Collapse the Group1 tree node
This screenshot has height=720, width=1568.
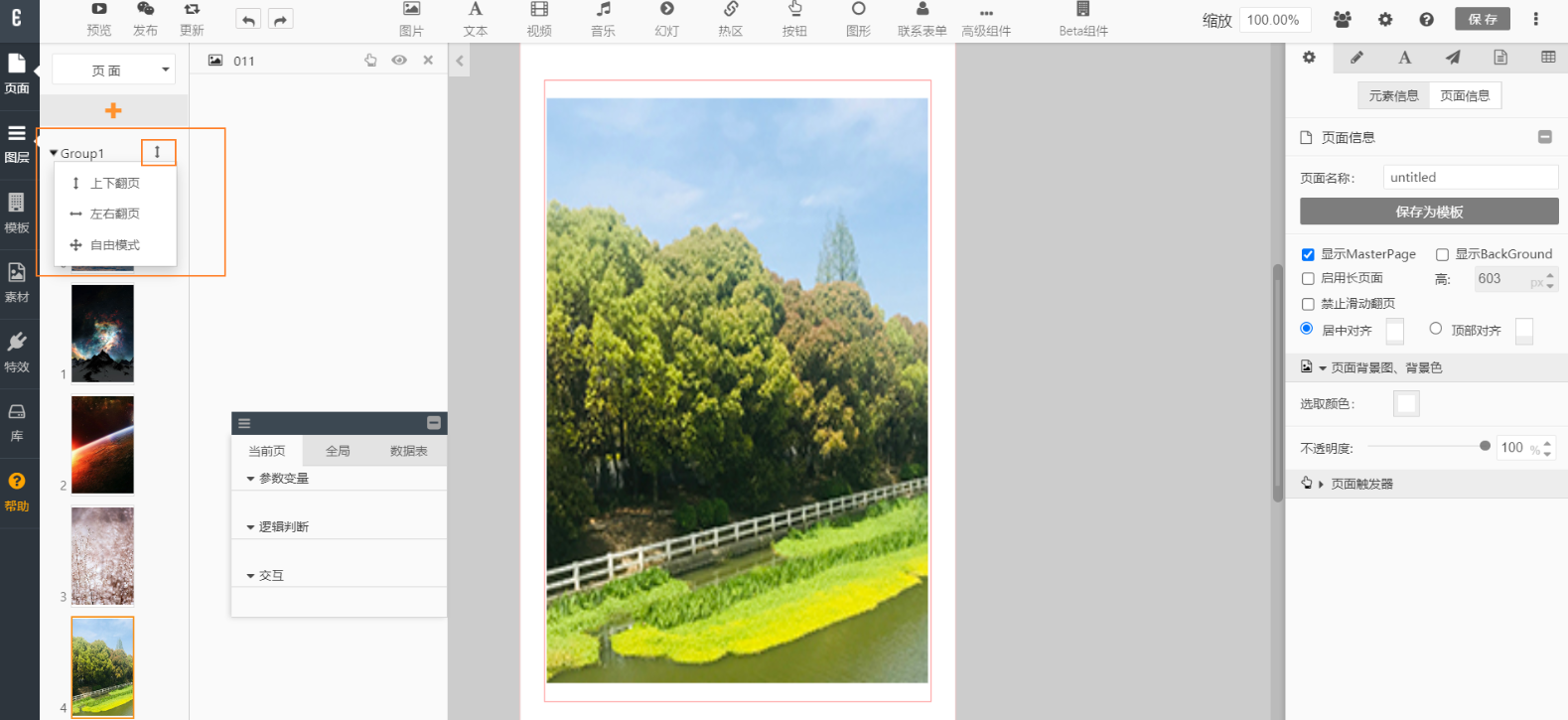pos(54,153)
